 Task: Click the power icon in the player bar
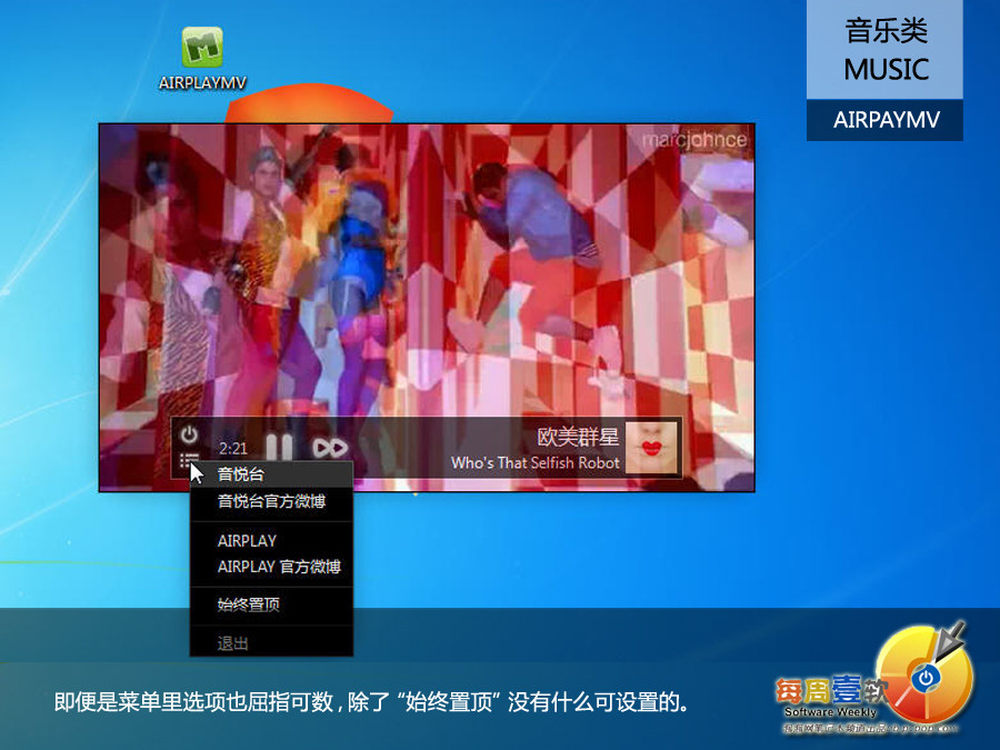(x=189, y=435)
